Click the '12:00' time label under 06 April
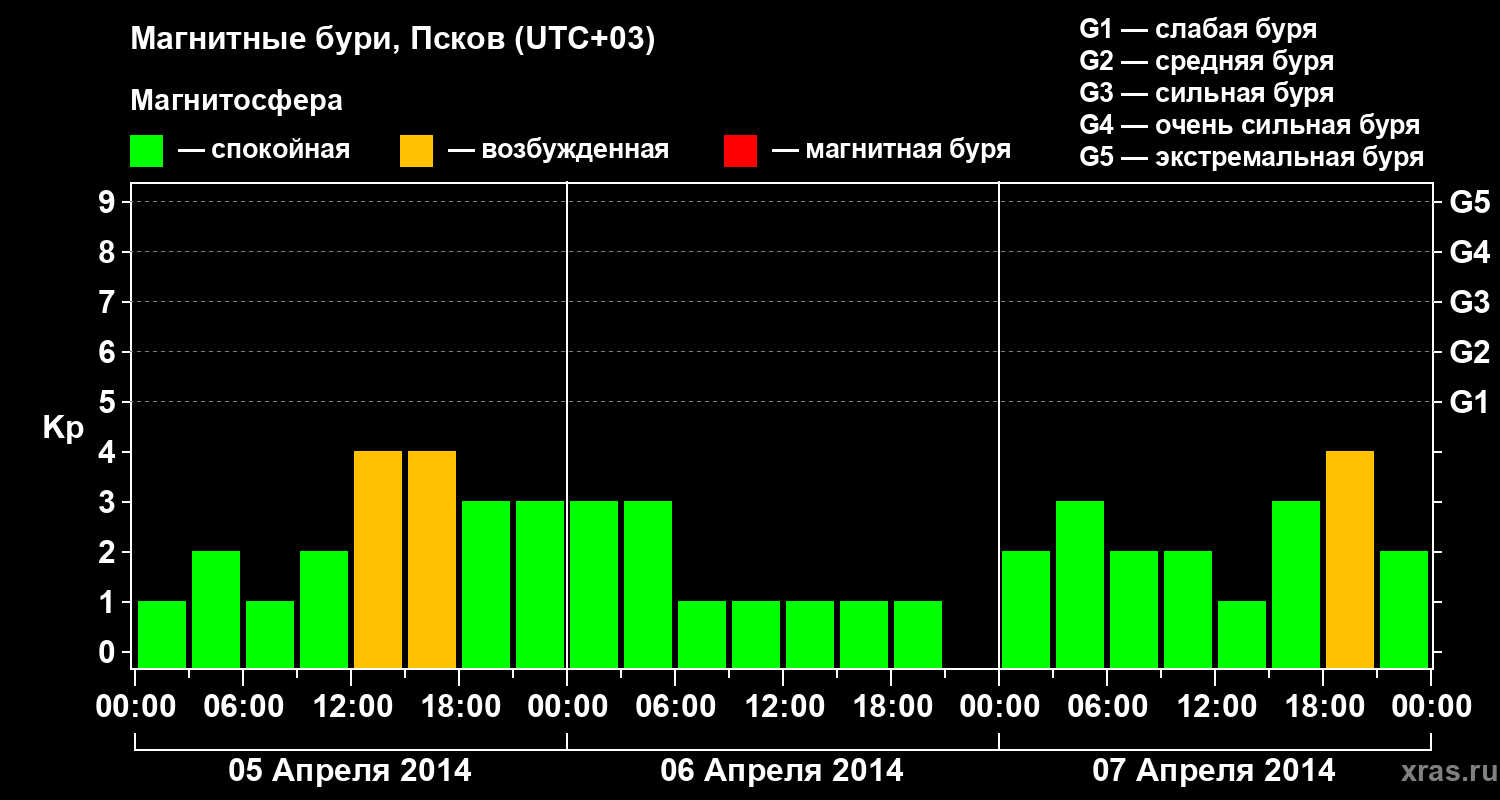This screenshot has width=1500, height=800. 783,707
